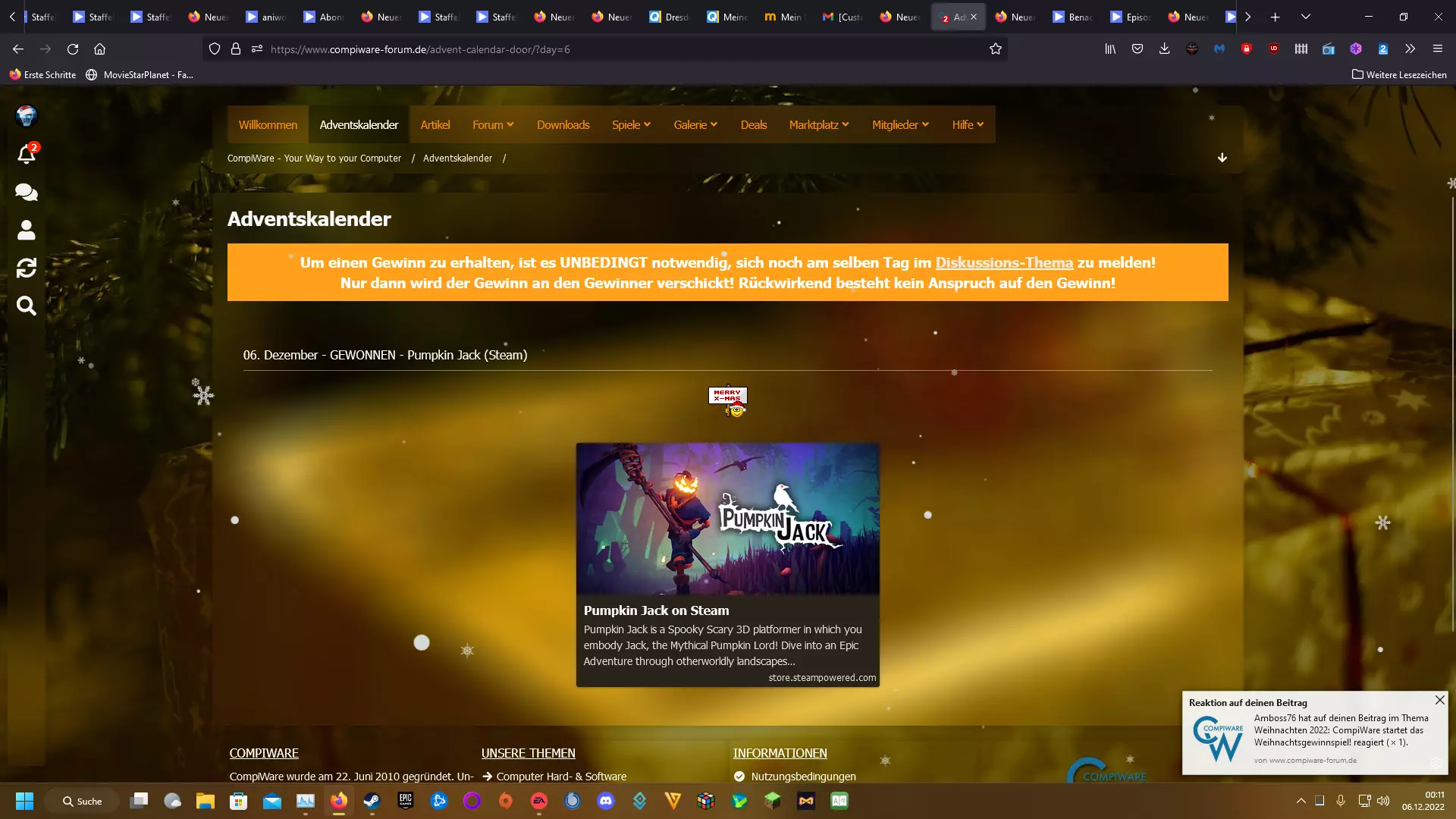Open the Artikel menu item
1456x819 pixels.
[x=435, y=125]
